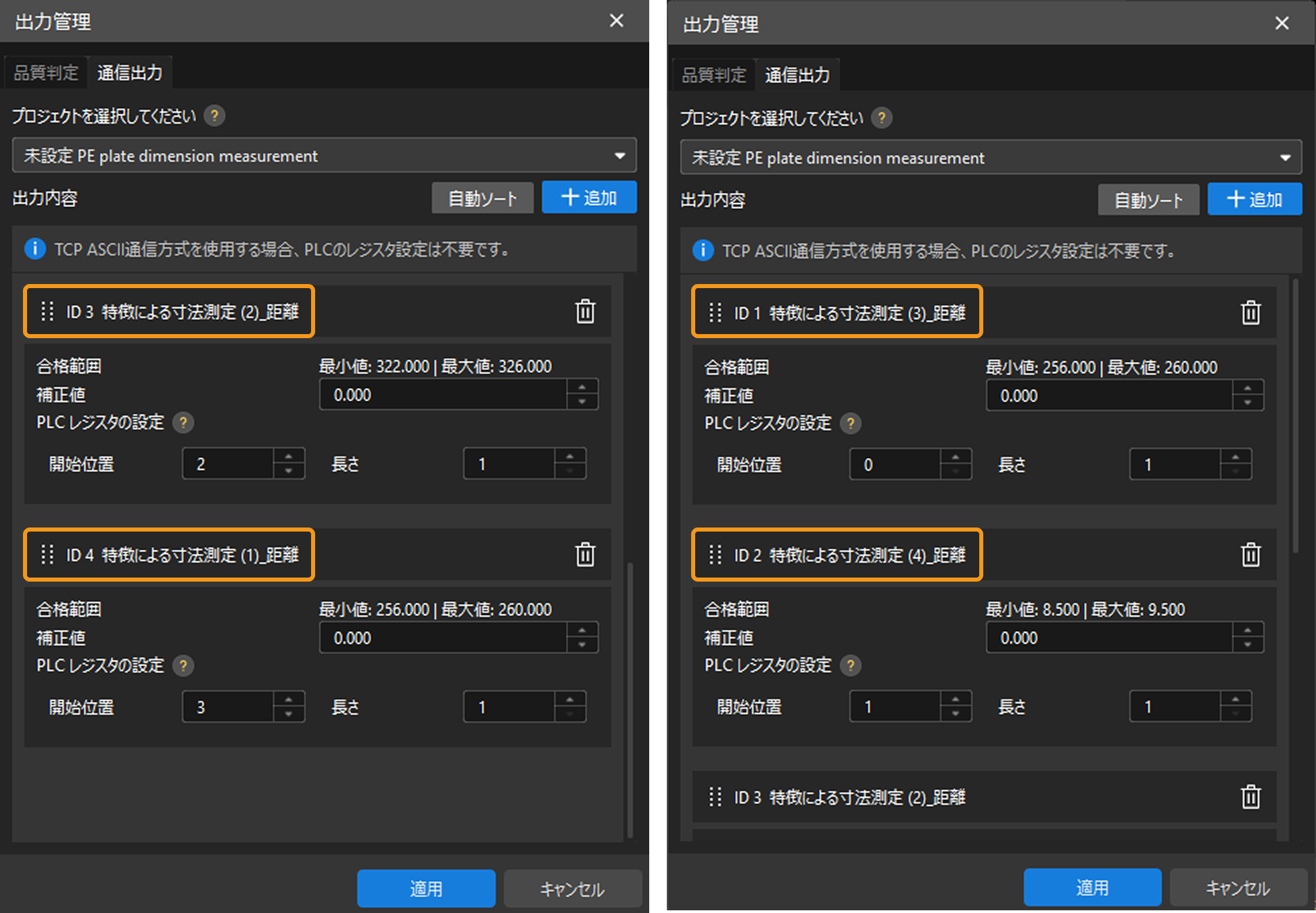
Task: Delete the ID 4 寸法測定(1)_距離 output item
Action: 584,555
